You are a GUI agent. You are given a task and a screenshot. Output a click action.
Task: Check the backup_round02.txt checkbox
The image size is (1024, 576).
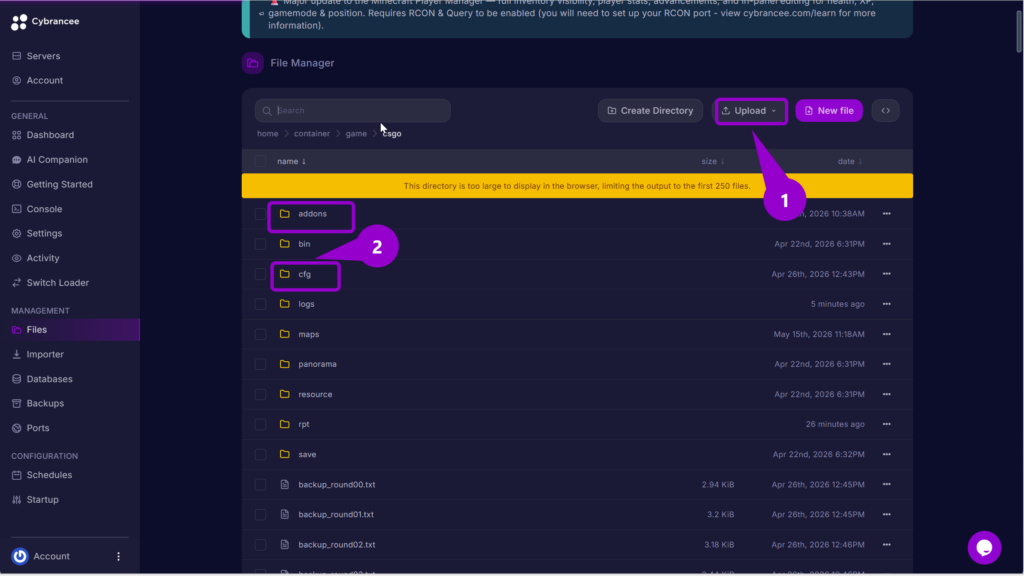(261, 545)
